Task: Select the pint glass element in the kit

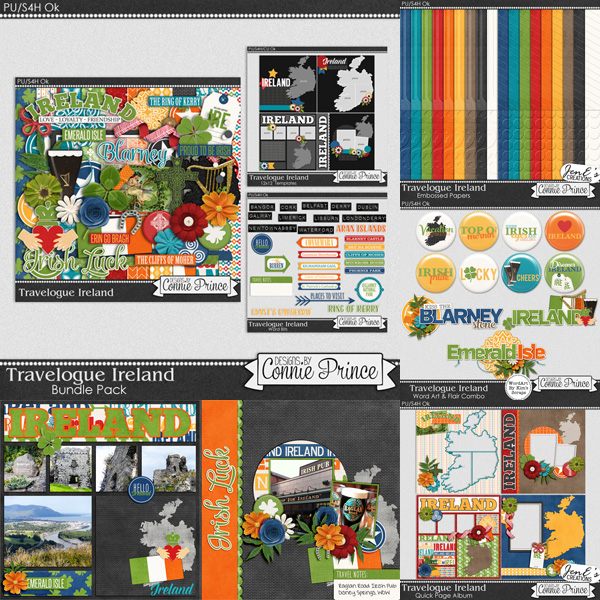Action: [x=64, y=174]
